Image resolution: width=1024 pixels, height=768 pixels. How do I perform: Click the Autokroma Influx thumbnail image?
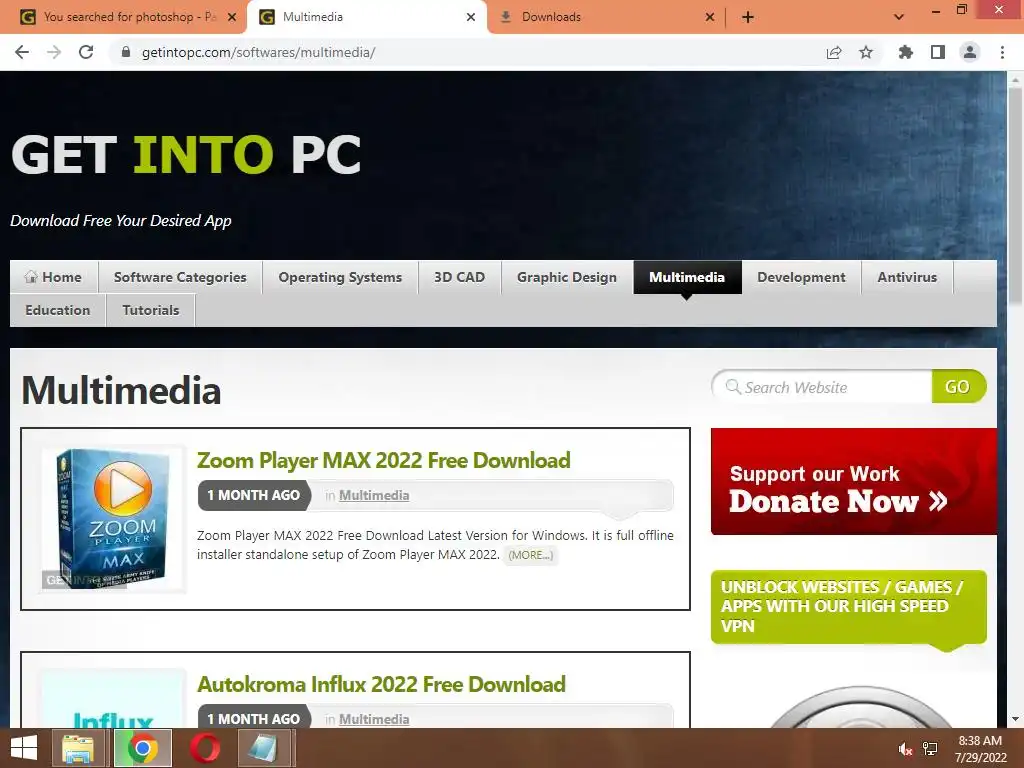114,699
